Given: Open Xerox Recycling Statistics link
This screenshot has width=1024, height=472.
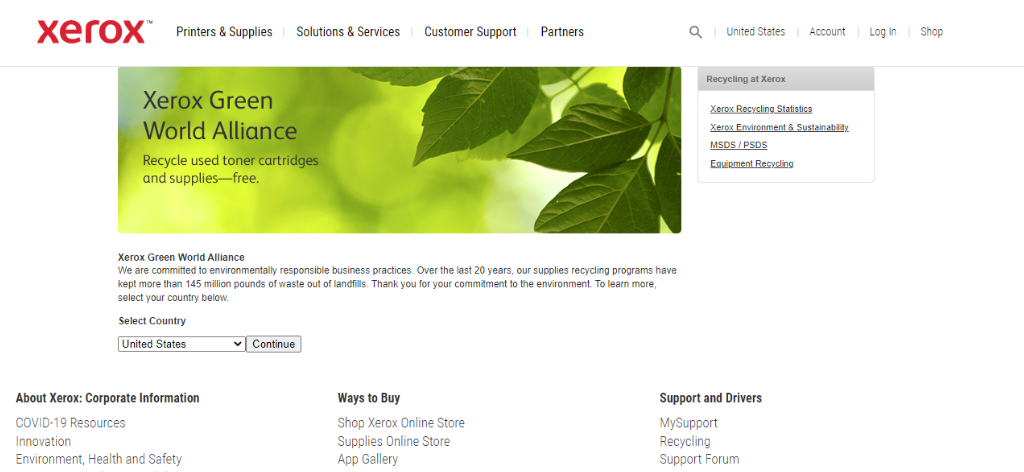Looking at the screenshot, I should point(761,109).
